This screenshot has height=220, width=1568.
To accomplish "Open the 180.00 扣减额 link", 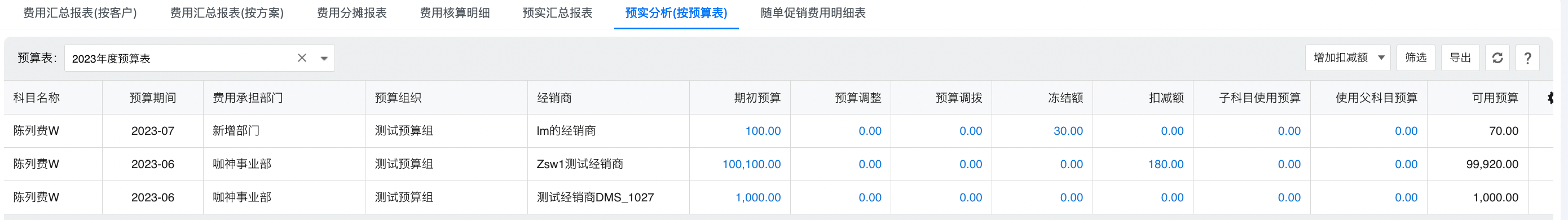I will [1166, 164].
